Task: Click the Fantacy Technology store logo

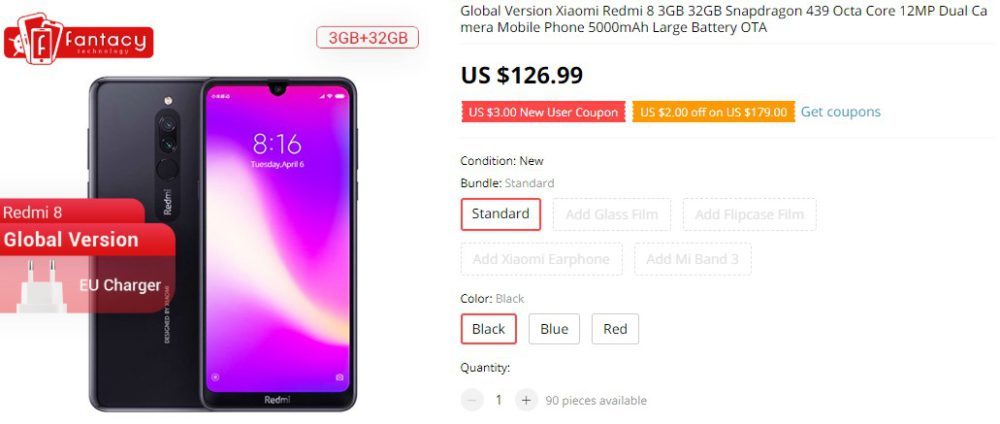Action: (78, 39)
